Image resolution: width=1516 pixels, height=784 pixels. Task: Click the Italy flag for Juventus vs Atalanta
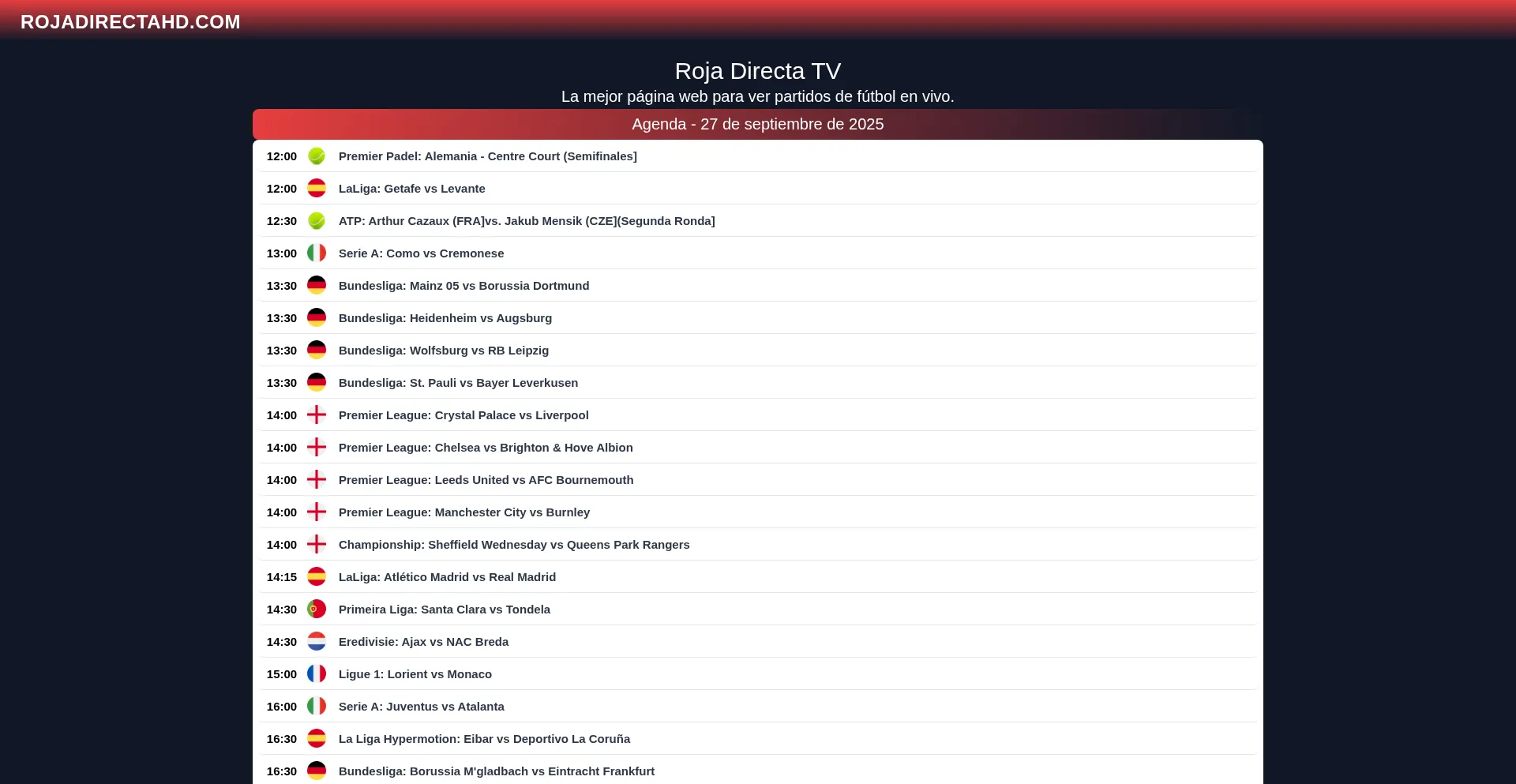pos(317,707)
